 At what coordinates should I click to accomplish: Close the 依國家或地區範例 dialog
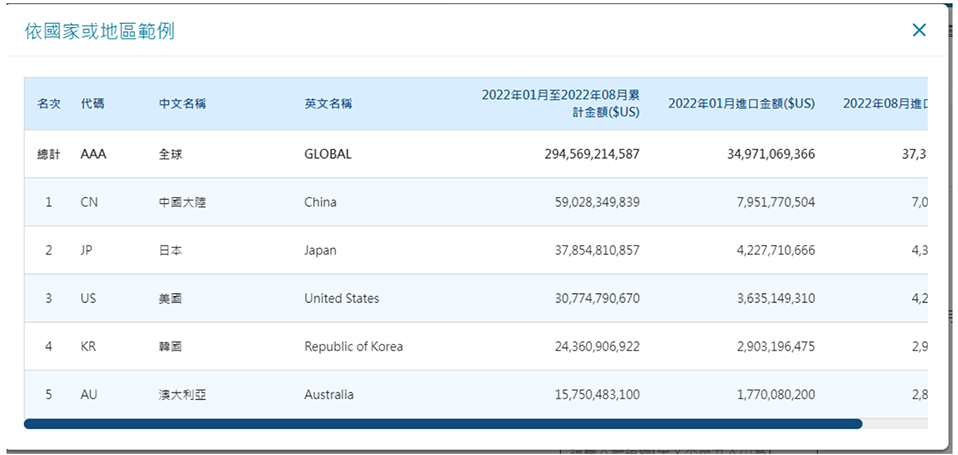click(x=919, y=30)
